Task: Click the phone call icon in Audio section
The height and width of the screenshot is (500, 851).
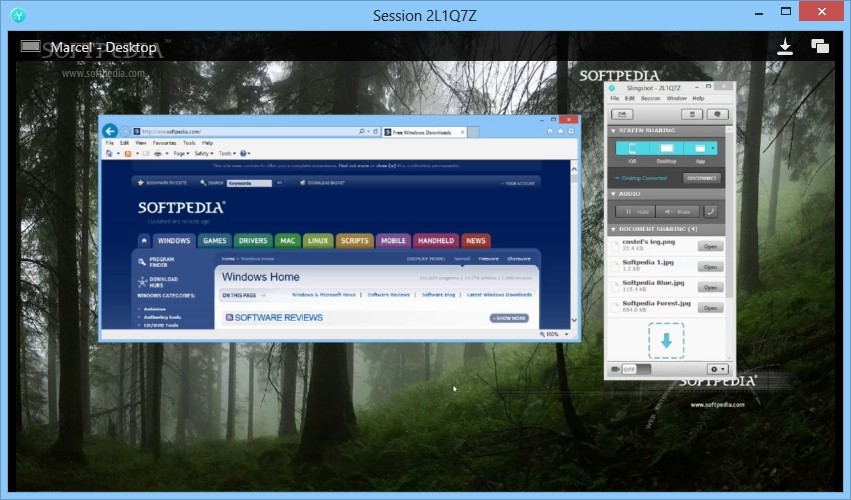Action: click(x=710, y=212)
